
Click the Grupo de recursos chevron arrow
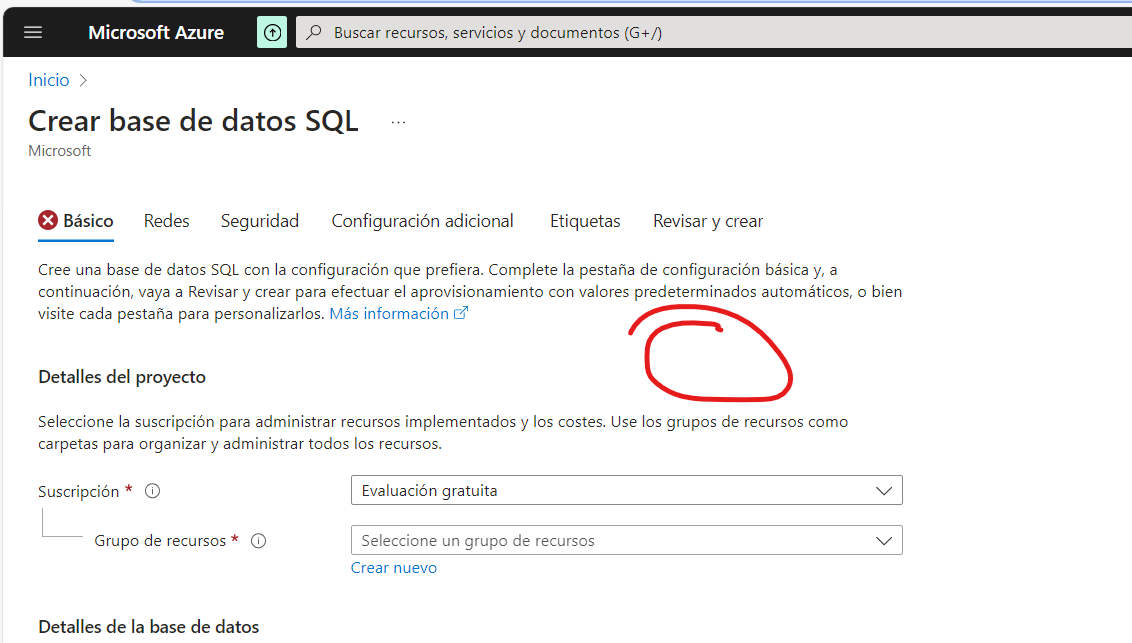tap(884, 541)
